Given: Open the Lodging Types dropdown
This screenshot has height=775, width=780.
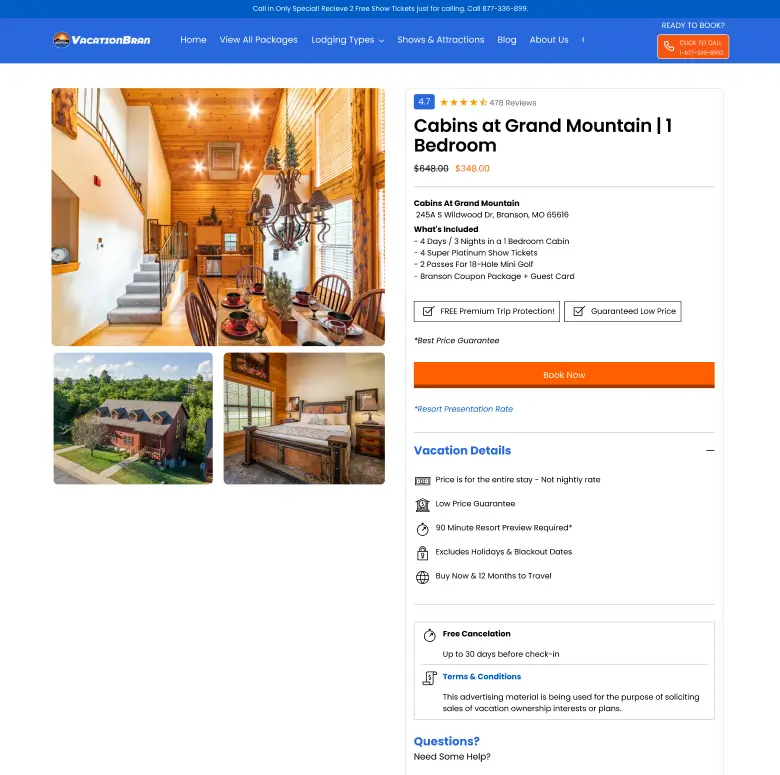Looking at the screenshot, I should point(348,40).
